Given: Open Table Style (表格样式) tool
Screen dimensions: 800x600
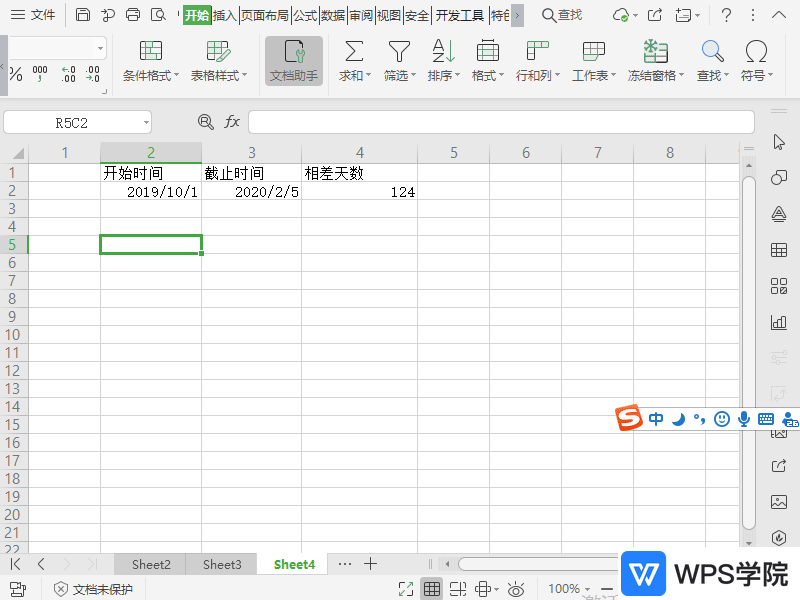Looking at the screenshot, I should pyautogui.click(x=218, y=61).
